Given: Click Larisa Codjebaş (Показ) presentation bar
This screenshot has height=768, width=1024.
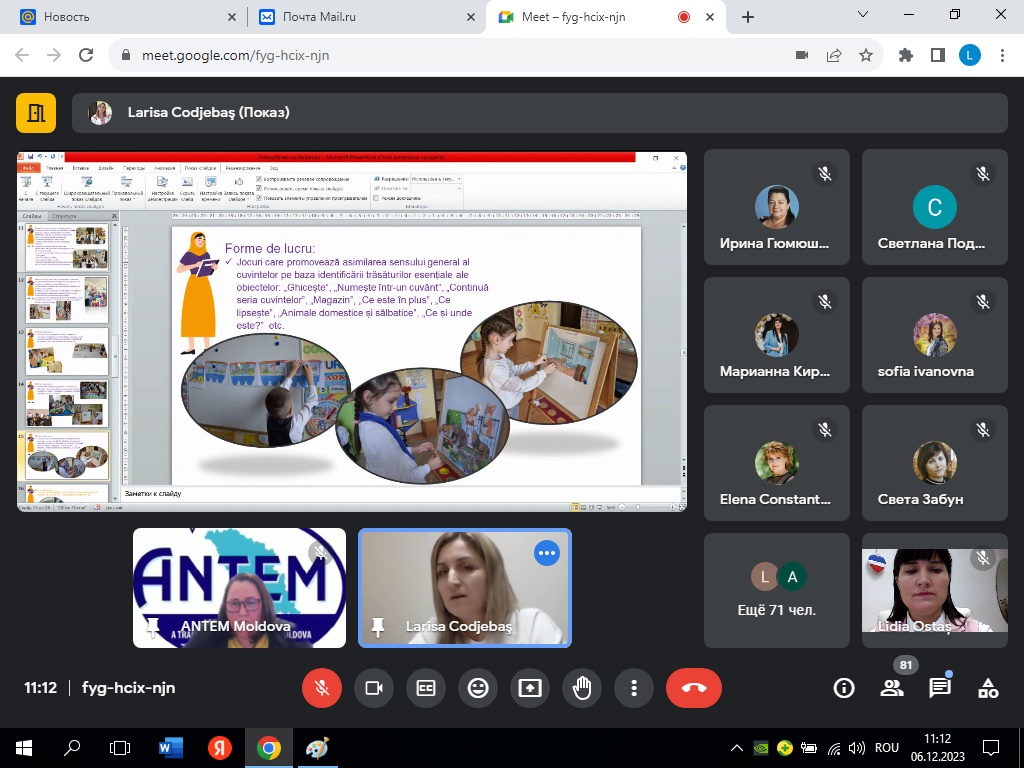Looking at the screenshot, I should [539, 113].
